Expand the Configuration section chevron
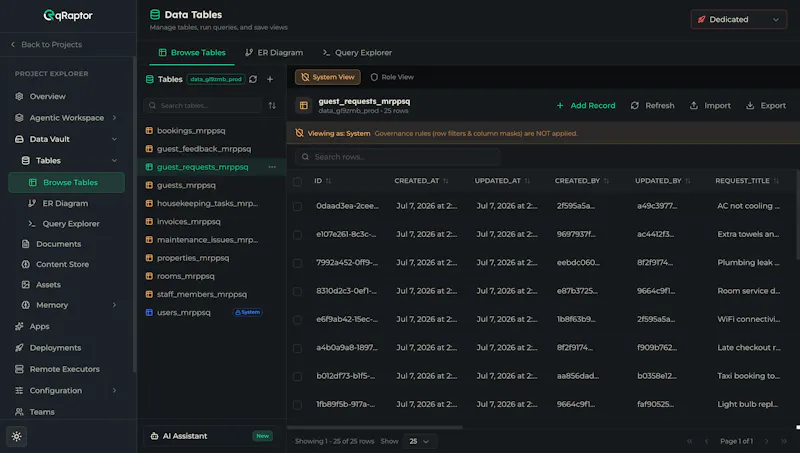 (x=114, y=391)
